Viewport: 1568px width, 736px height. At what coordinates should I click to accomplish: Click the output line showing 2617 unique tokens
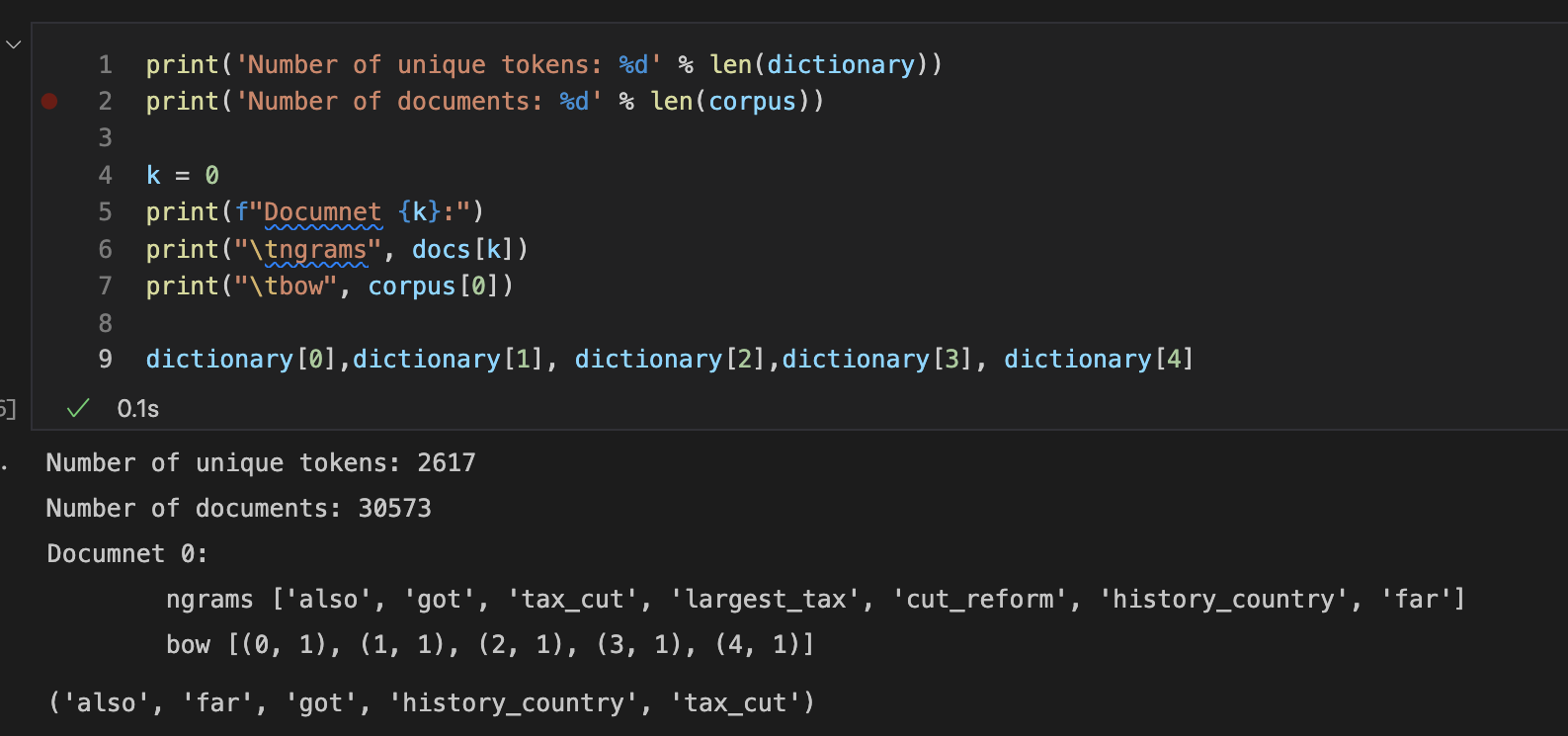[x=261, y=463]
